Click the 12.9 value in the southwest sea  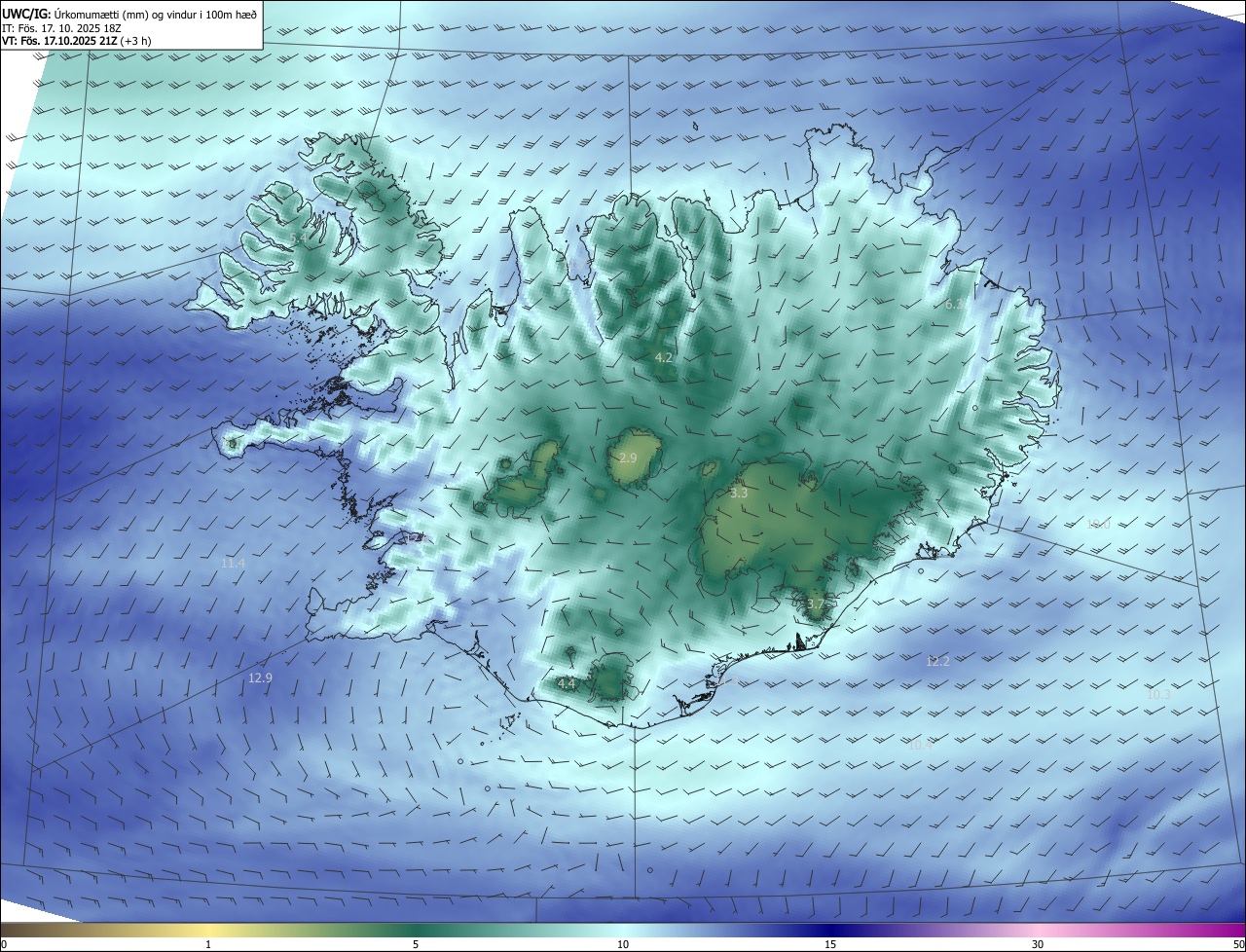[260, 678]
